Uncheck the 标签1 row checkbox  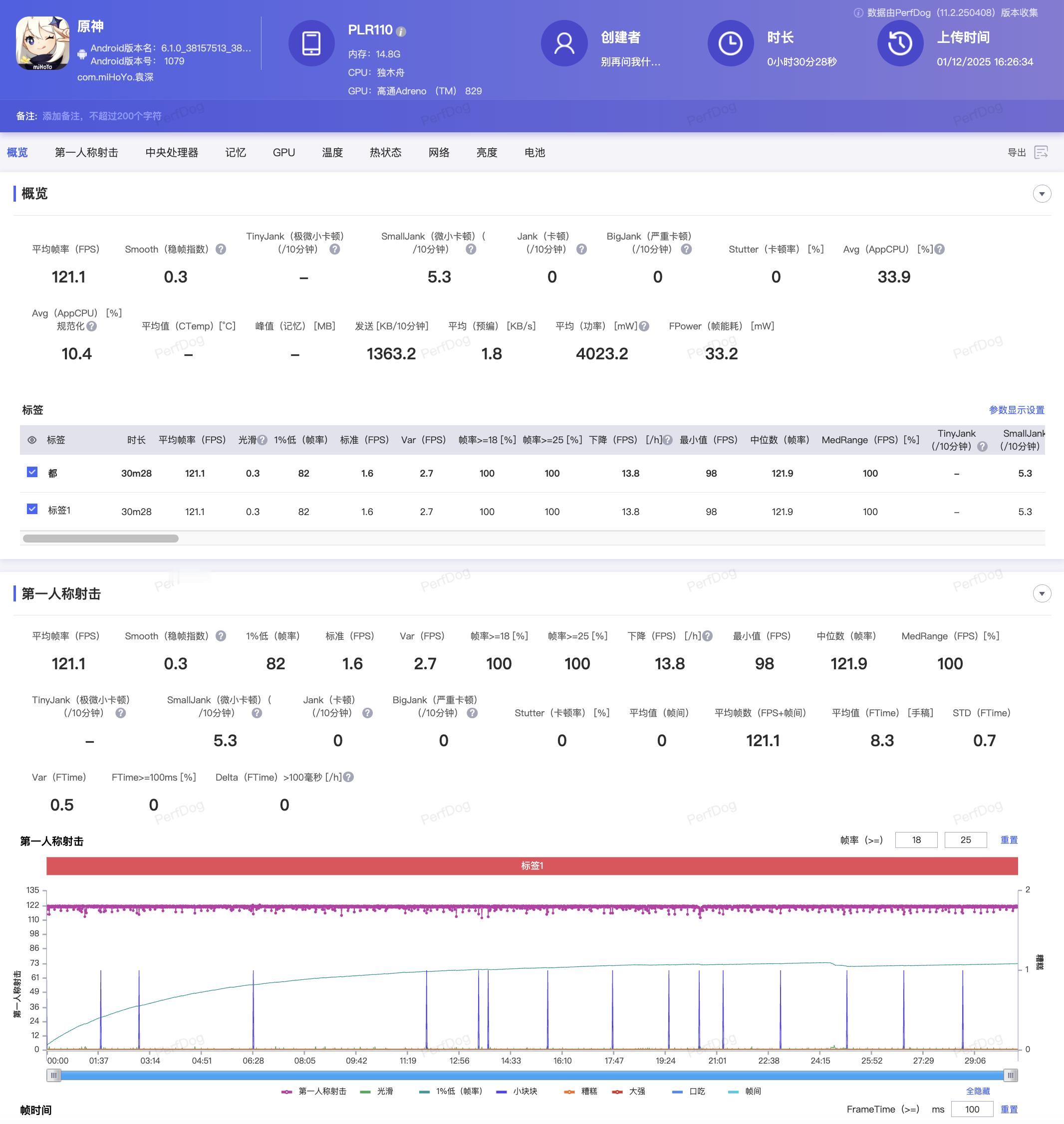coord(32,509)
